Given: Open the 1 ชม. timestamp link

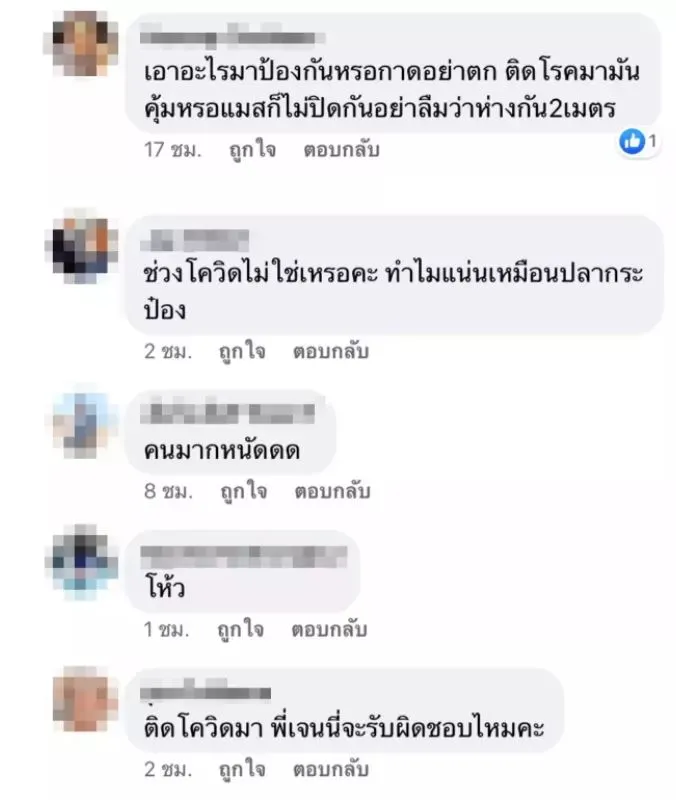Looking at the screenshot, I should (166, 629).
